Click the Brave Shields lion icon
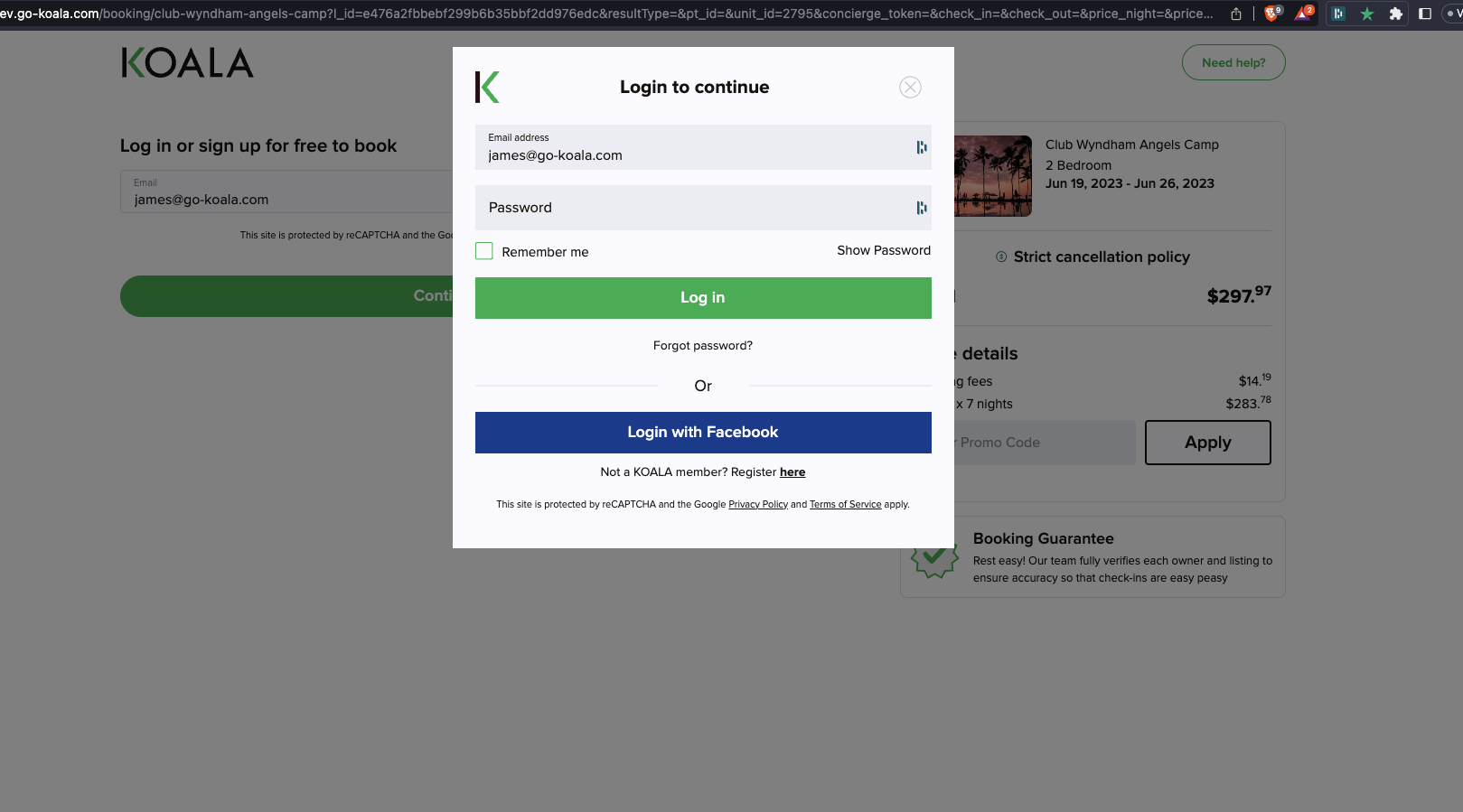1463x812 pixels. click(1272, 14)
